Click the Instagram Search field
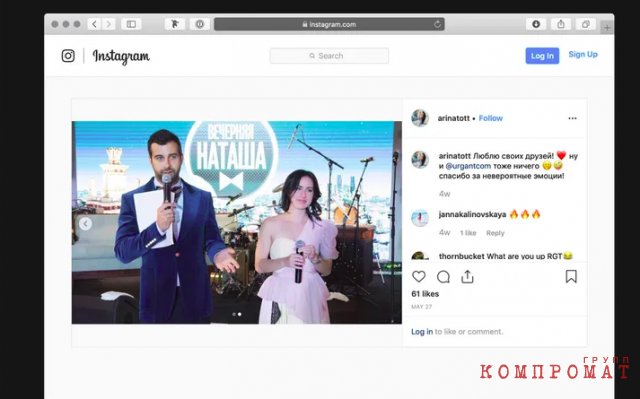The width and height of the screenshot is (640, 399). 329,56
